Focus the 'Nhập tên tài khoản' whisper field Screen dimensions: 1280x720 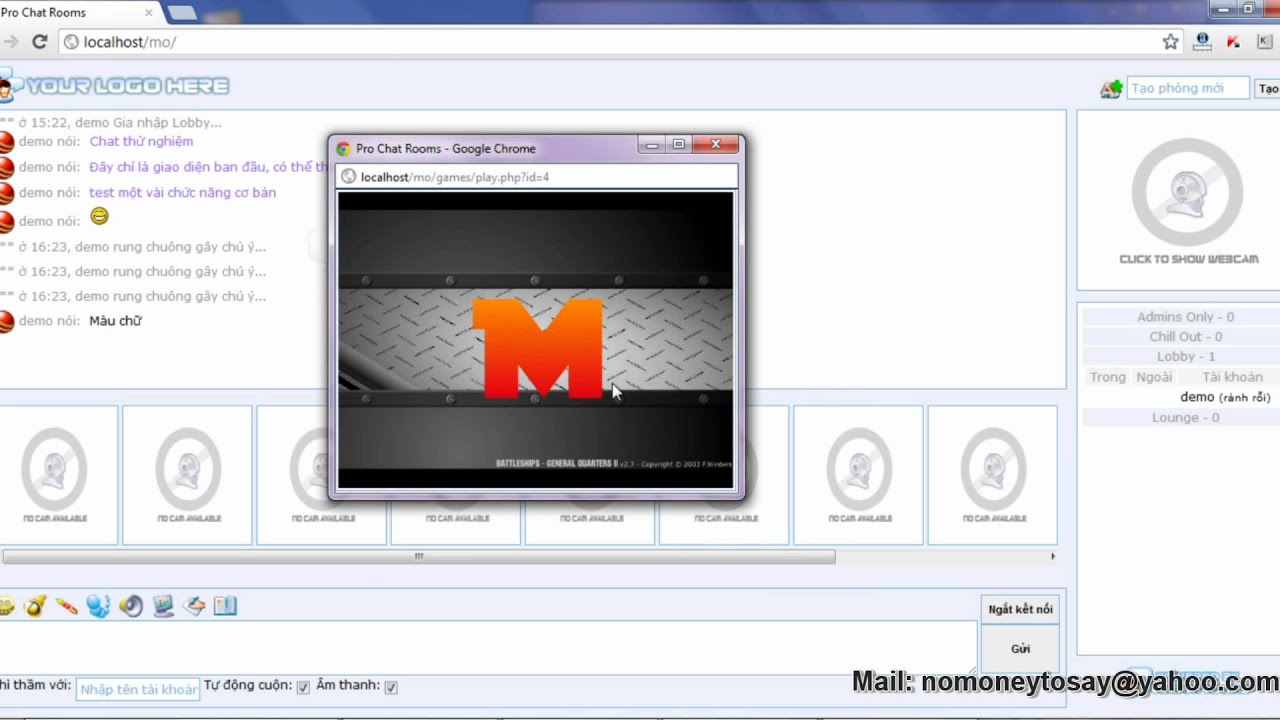coord(138,689)
